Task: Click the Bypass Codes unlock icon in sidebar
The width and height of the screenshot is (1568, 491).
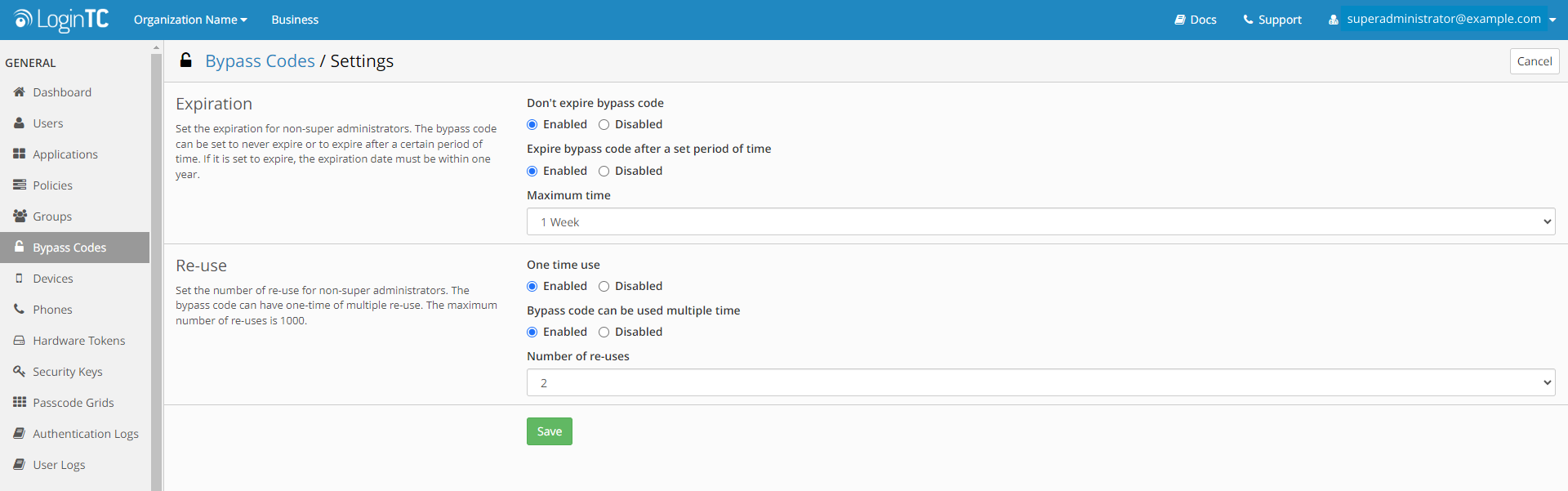Action: click(19, 247)
